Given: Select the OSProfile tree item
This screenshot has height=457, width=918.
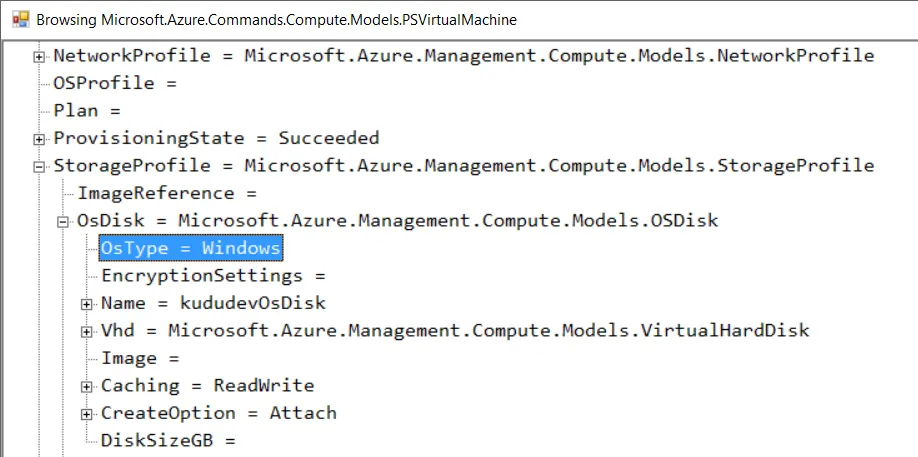Looking at the screenshot, I should point(115,83).
